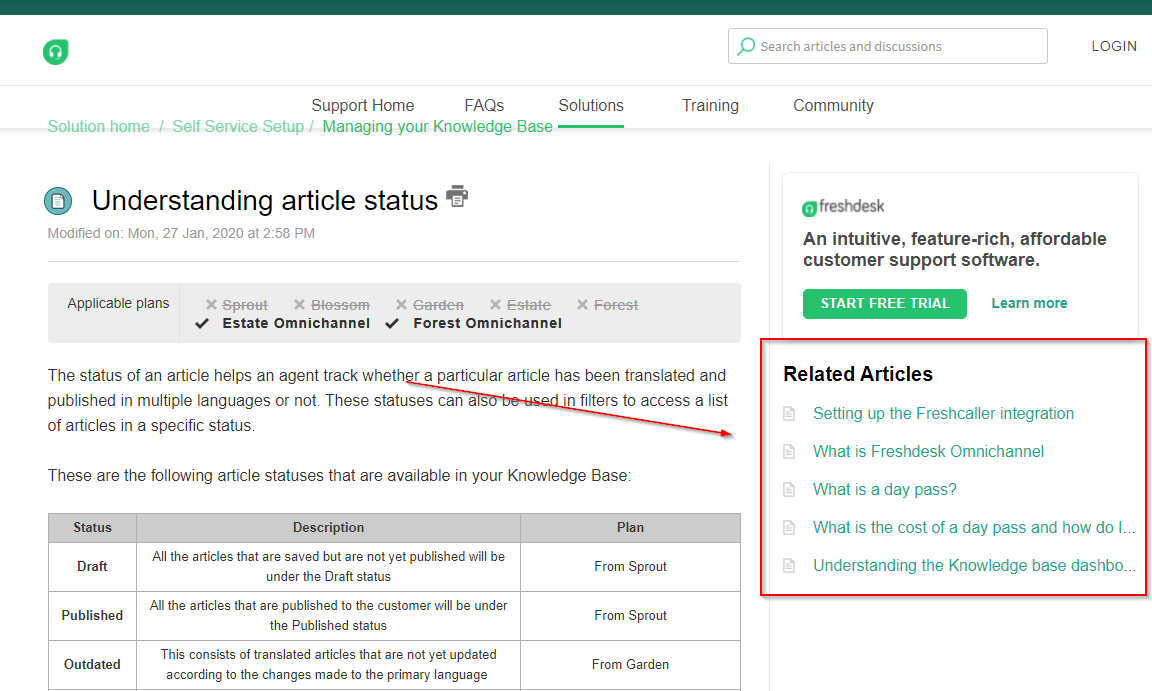
Task: Click the freshdesk logo in sidebar card
Action: (843, 207)
